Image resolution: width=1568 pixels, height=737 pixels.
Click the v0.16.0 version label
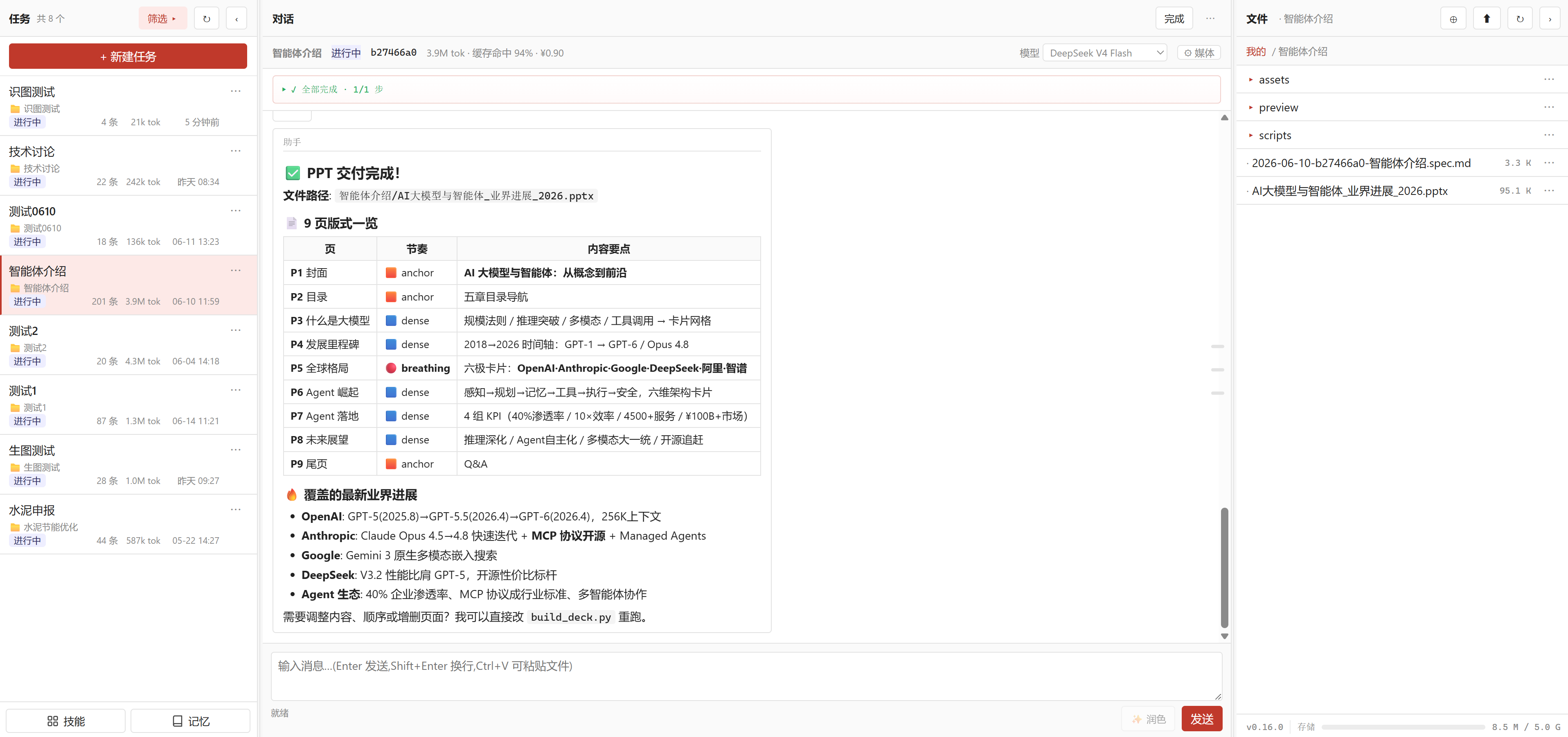(1264, 727)
